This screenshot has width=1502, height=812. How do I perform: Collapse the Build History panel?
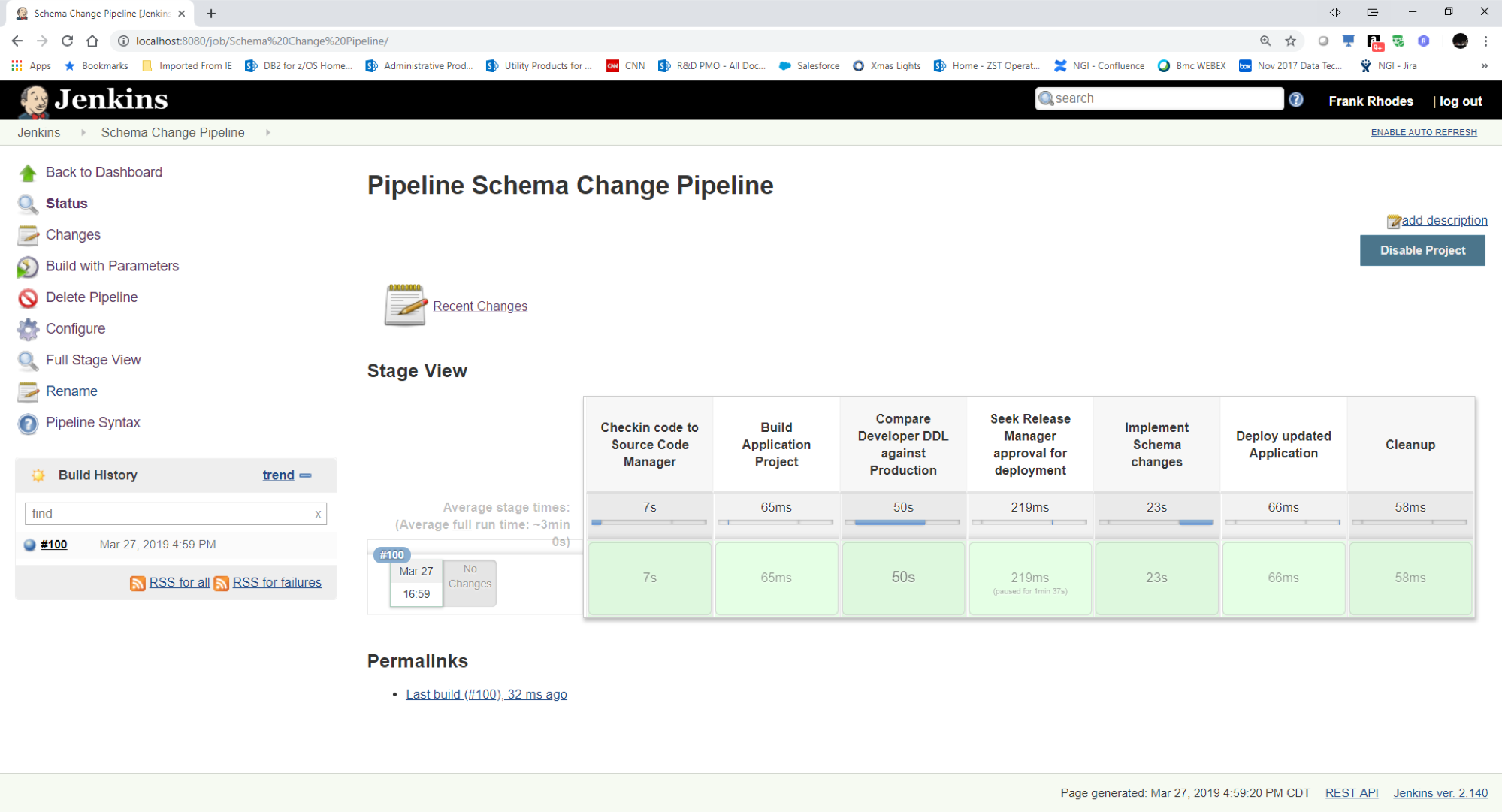pos(306,475)
